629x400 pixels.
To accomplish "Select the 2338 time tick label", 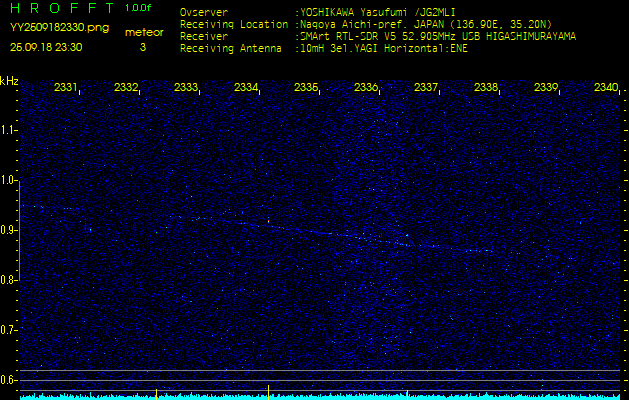I will 486,88.
